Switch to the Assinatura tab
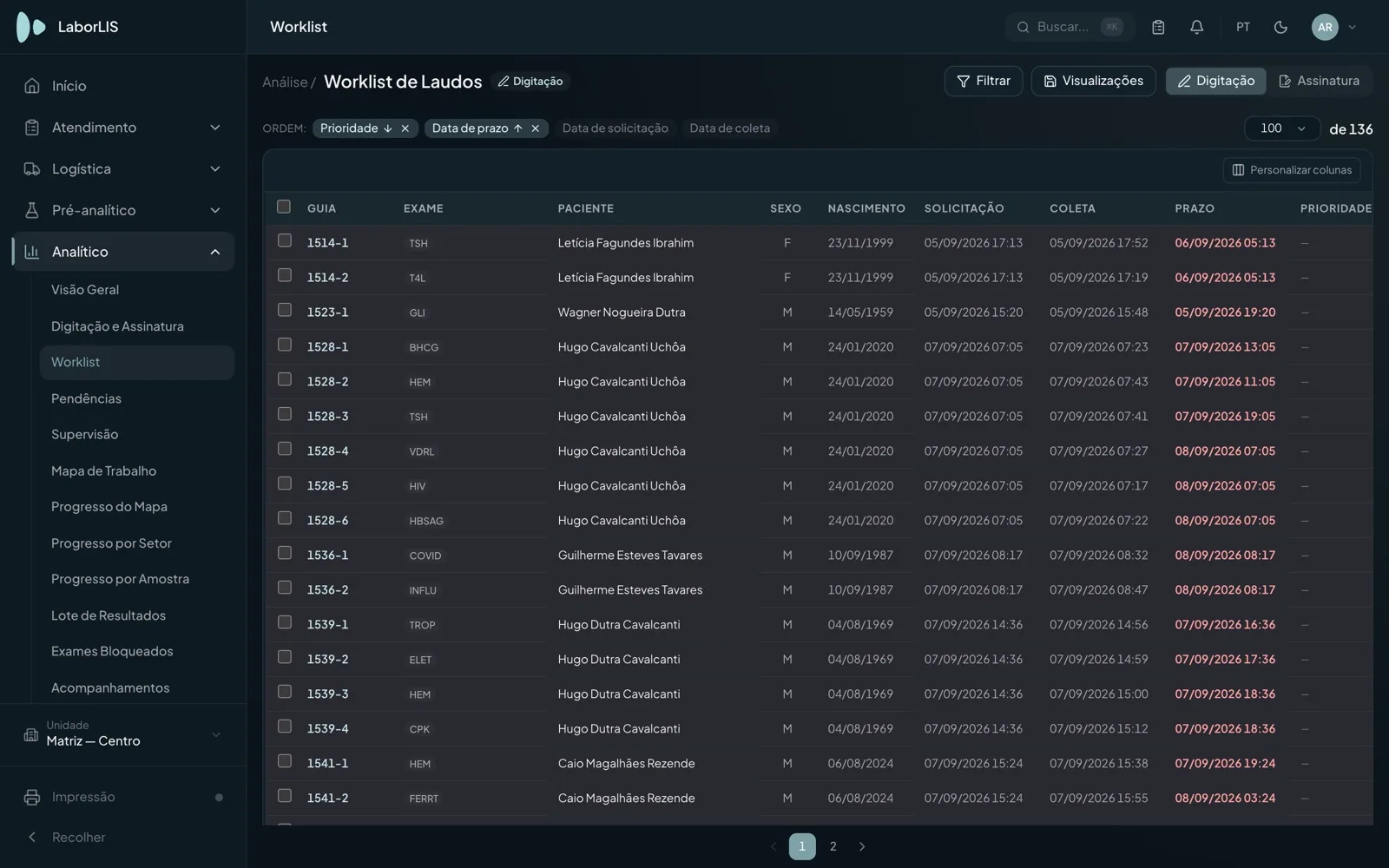Image resolution: width=1389 pixels, height=868 pixels. [1320, 81]
